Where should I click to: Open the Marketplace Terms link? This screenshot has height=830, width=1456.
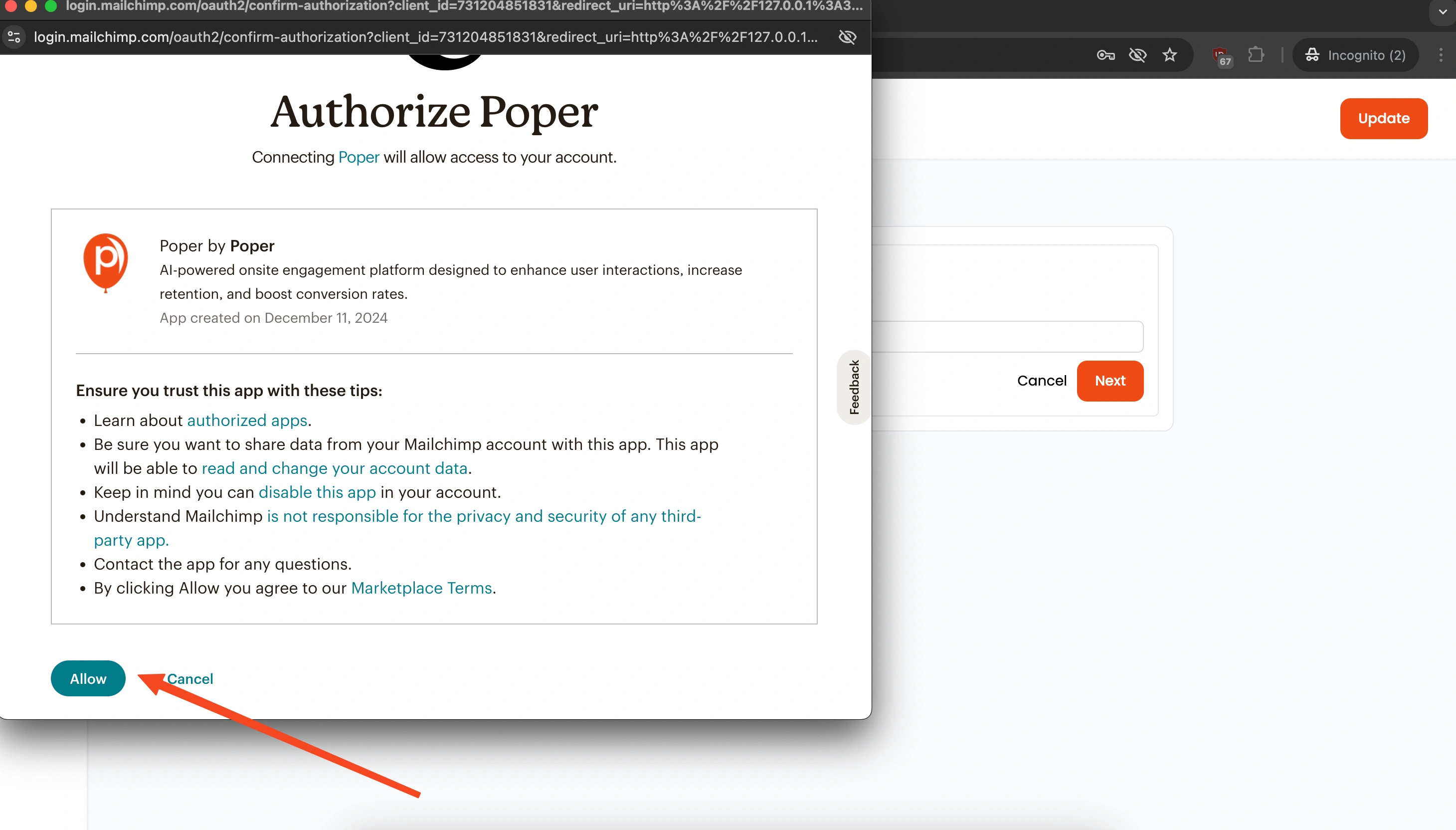[x=421, y=588]
